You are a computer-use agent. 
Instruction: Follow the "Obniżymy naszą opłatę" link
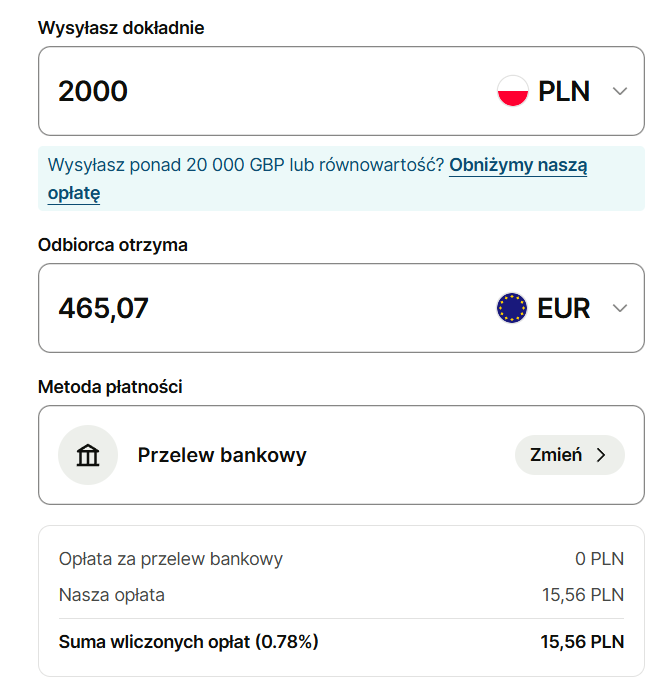point(517,166)
